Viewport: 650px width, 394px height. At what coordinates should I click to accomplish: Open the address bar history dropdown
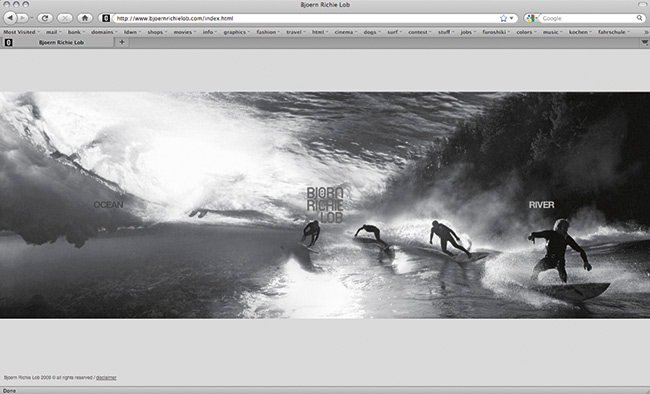click(512, 18)
